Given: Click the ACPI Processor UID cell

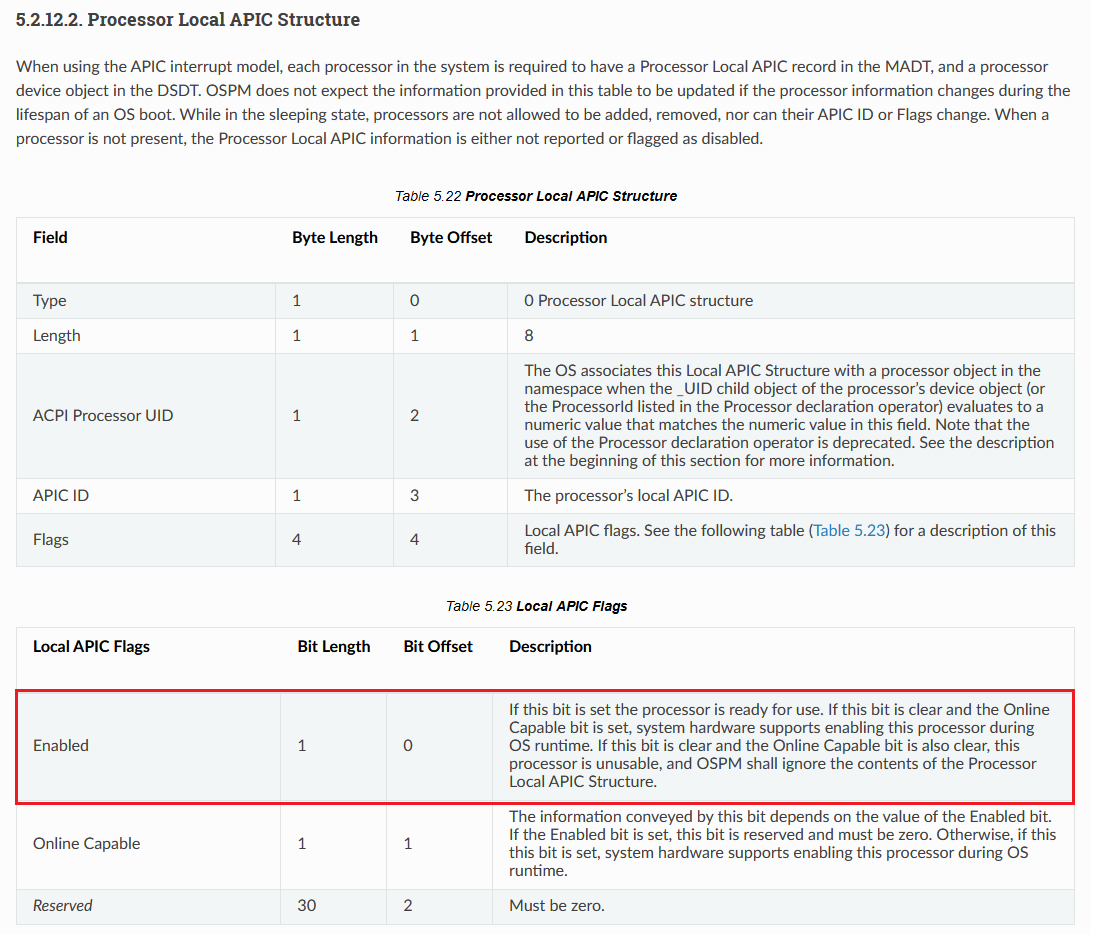Looking at the screenshot, I should [103, 416].
